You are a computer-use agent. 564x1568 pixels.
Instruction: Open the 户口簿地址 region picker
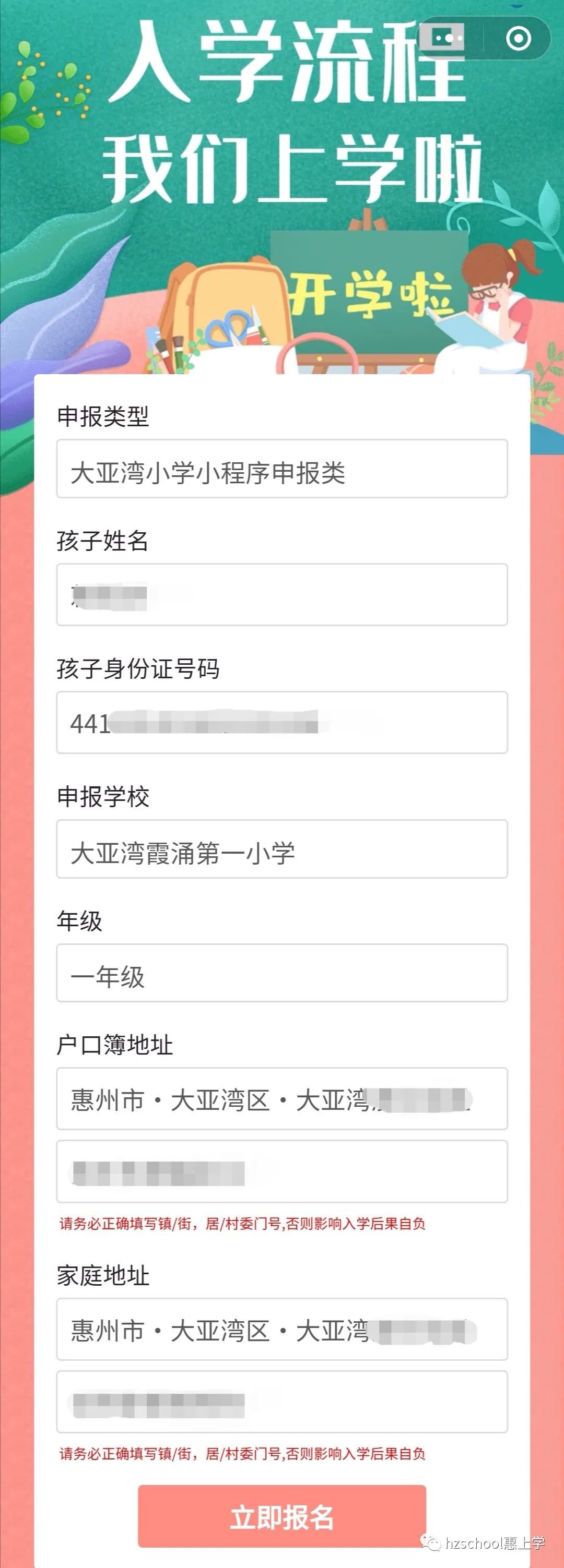(x=282, y=1099)
